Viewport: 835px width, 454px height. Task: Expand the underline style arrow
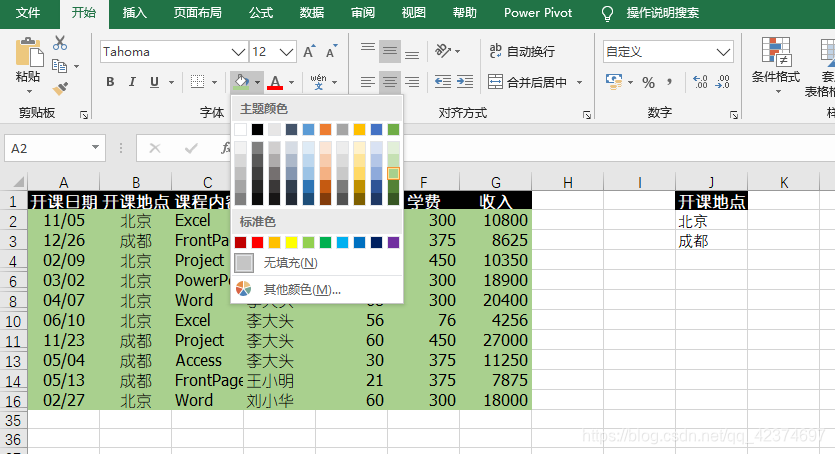pyautogui.click(x=171, y=82)
